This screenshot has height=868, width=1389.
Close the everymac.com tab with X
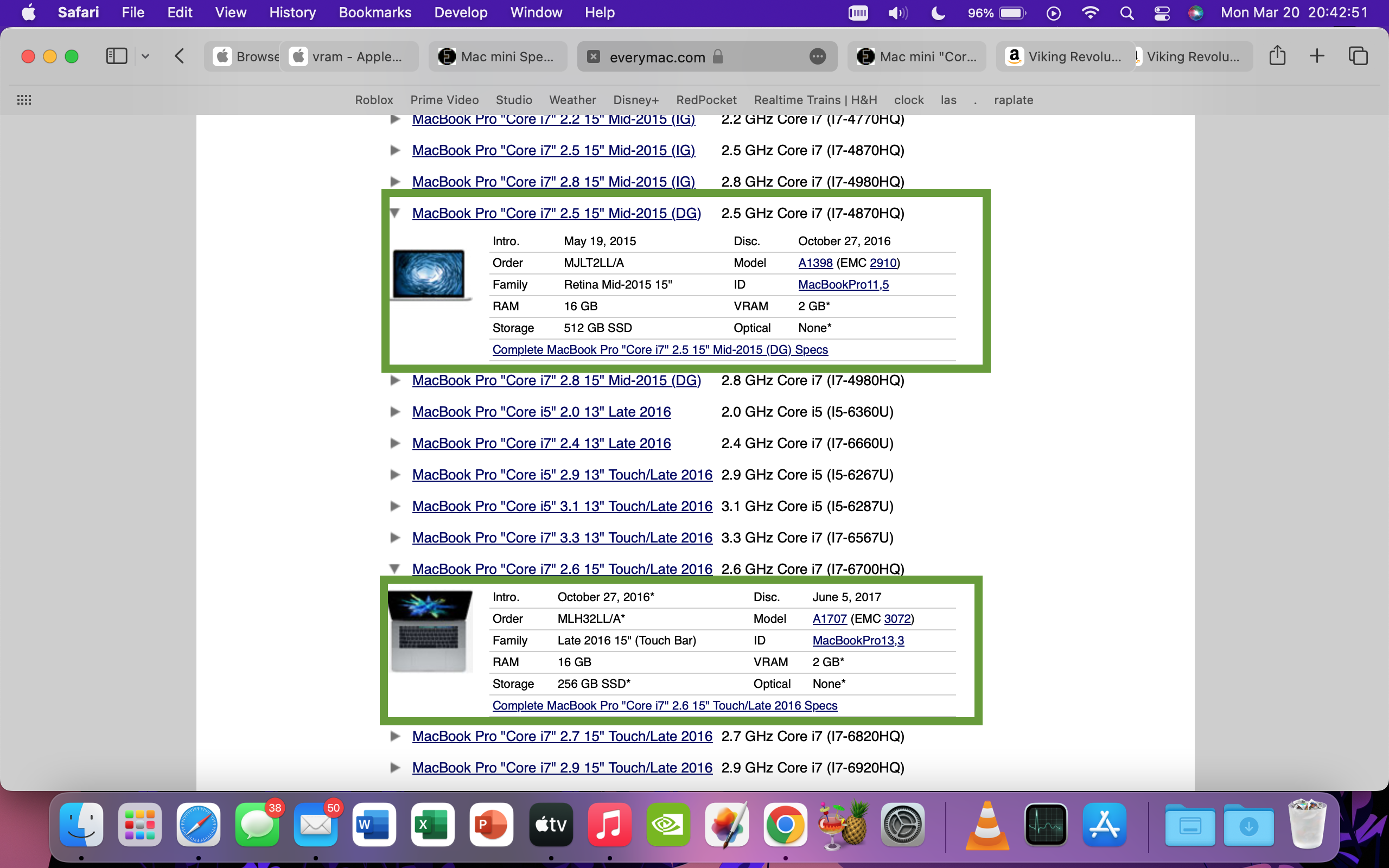[x=594, y=56]
